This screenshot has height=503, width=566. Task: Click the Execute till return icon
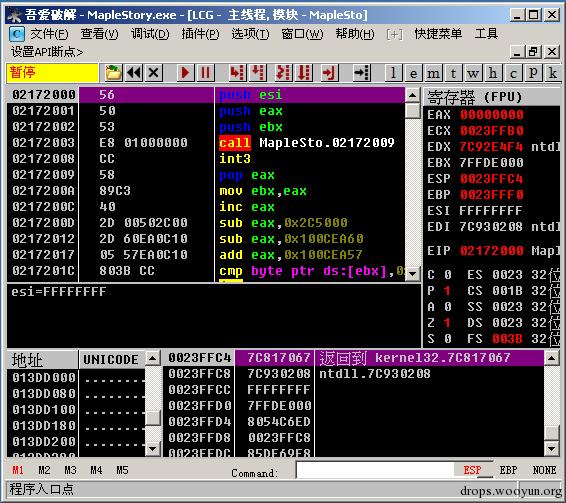coord(329,73)
